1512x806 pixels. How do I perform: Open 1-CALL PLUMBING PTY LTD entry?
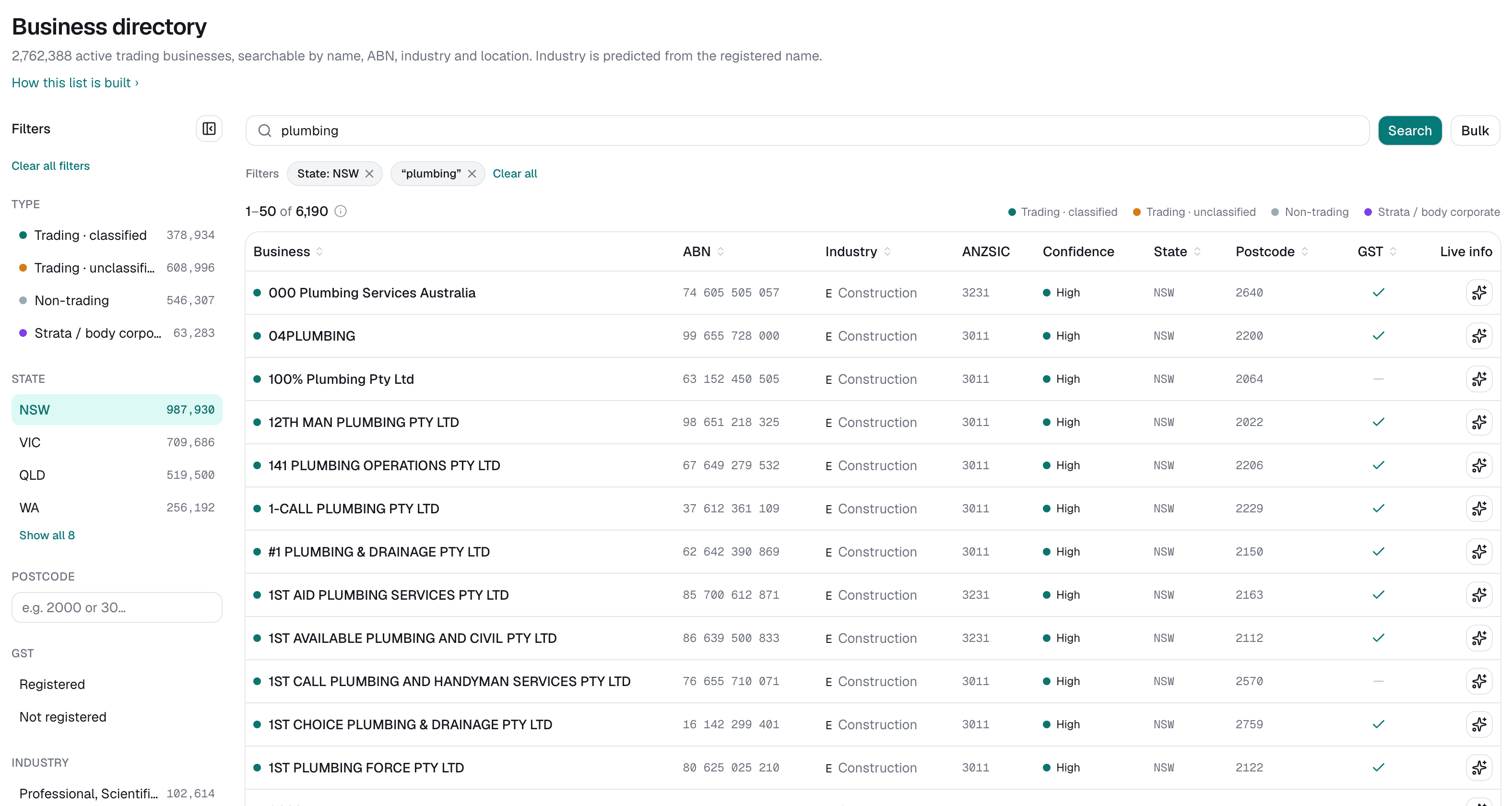click(x=354, y=509)
